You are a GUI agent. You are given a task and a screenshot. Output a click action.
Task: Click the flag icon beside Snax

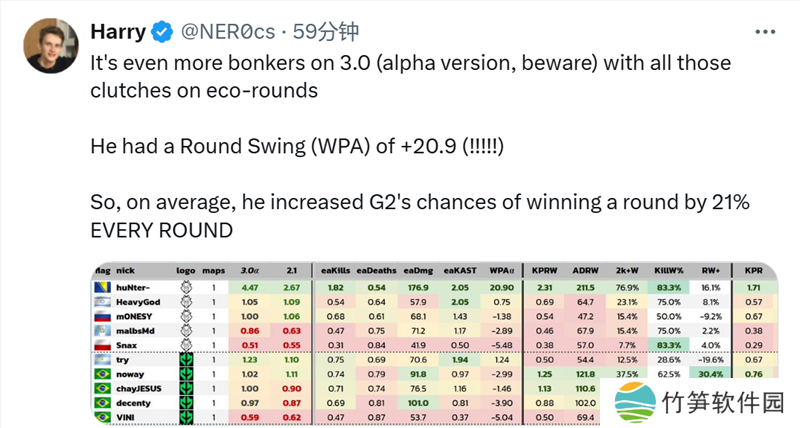pyautogui.click(x=101, y=345)
